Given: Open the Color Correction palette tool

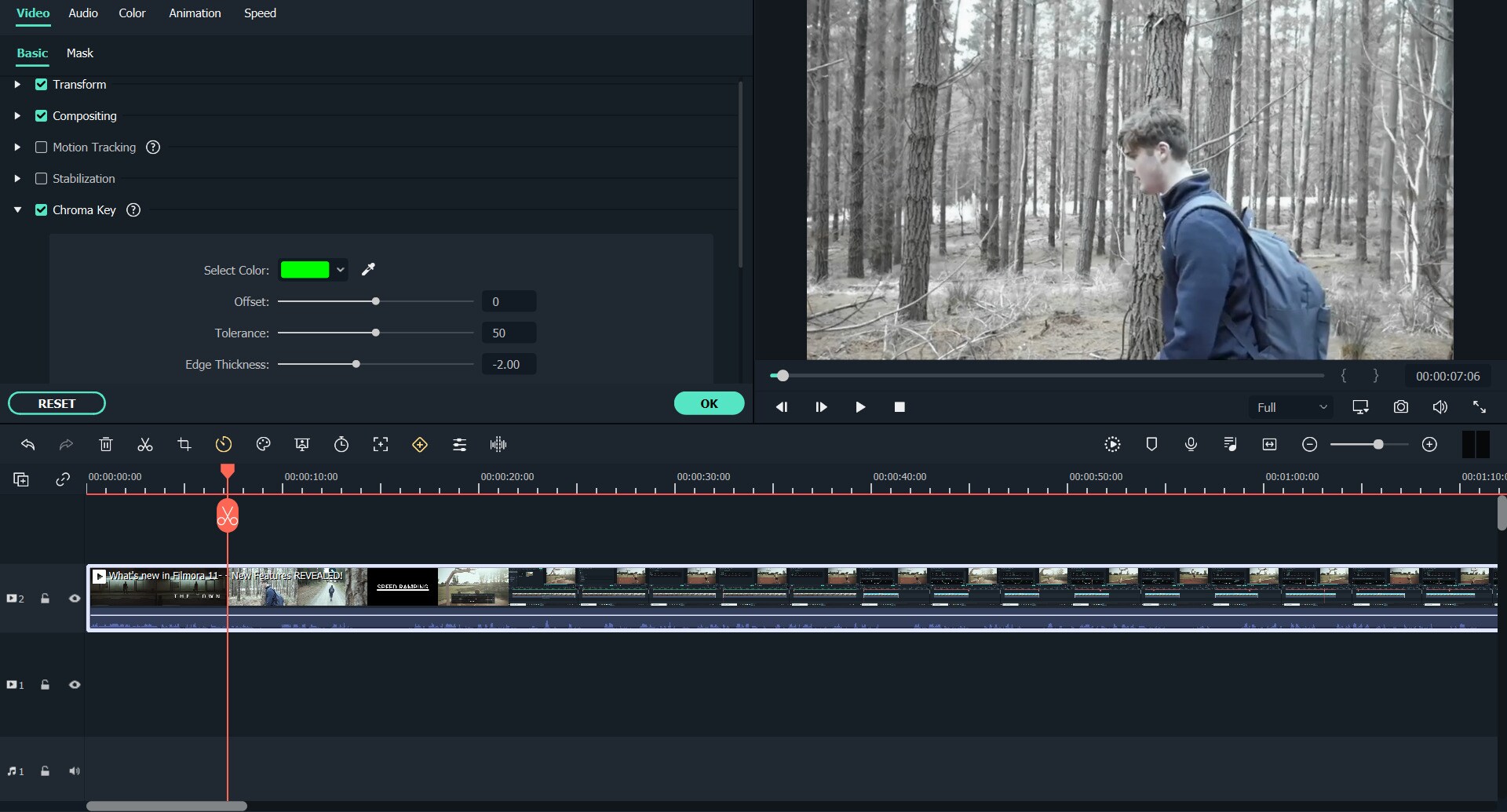Looking at the screenshot, I should click(x=263, y=444).
